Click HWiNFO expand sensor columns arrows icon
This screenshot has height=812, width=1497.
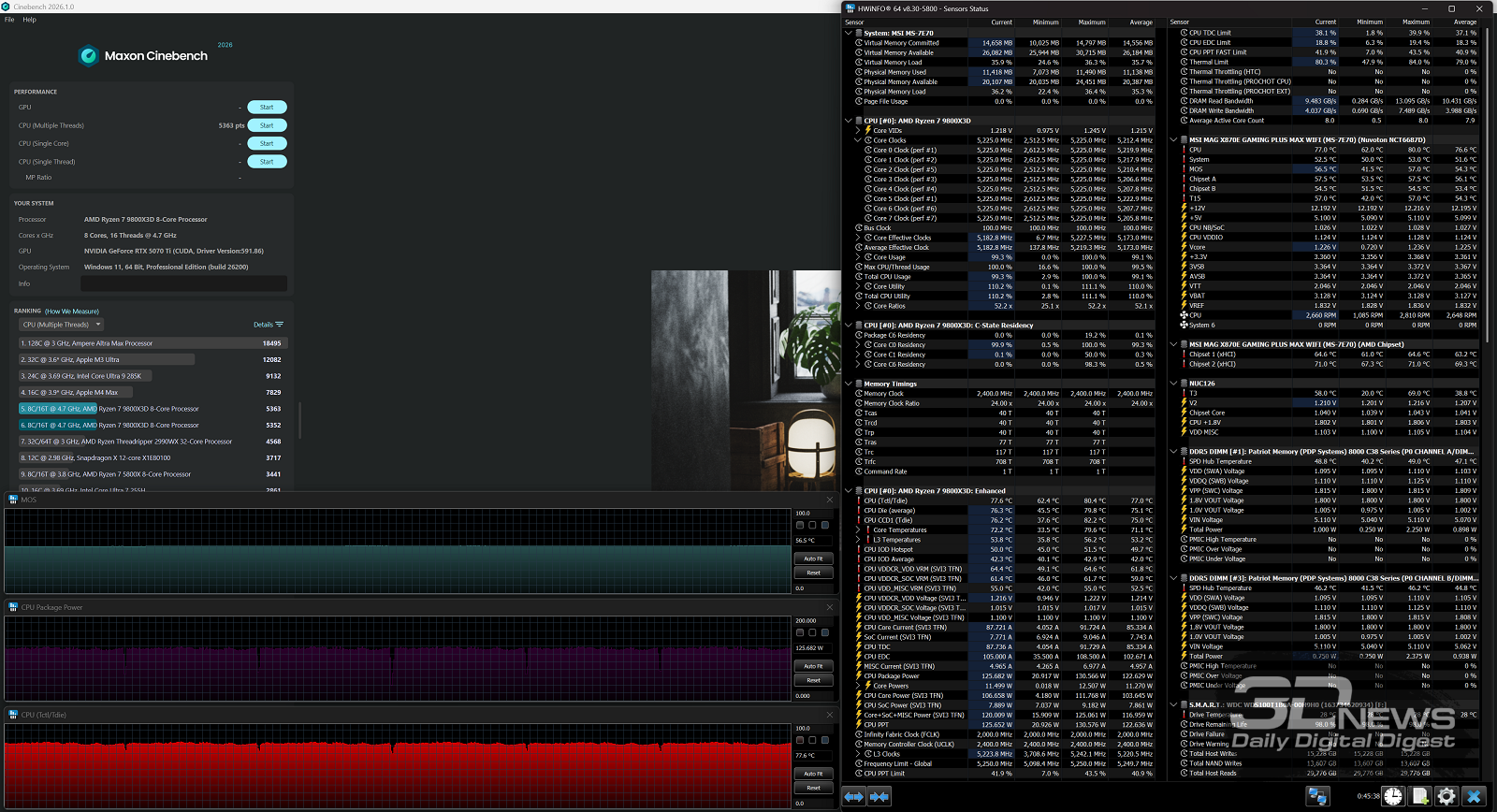854,796
